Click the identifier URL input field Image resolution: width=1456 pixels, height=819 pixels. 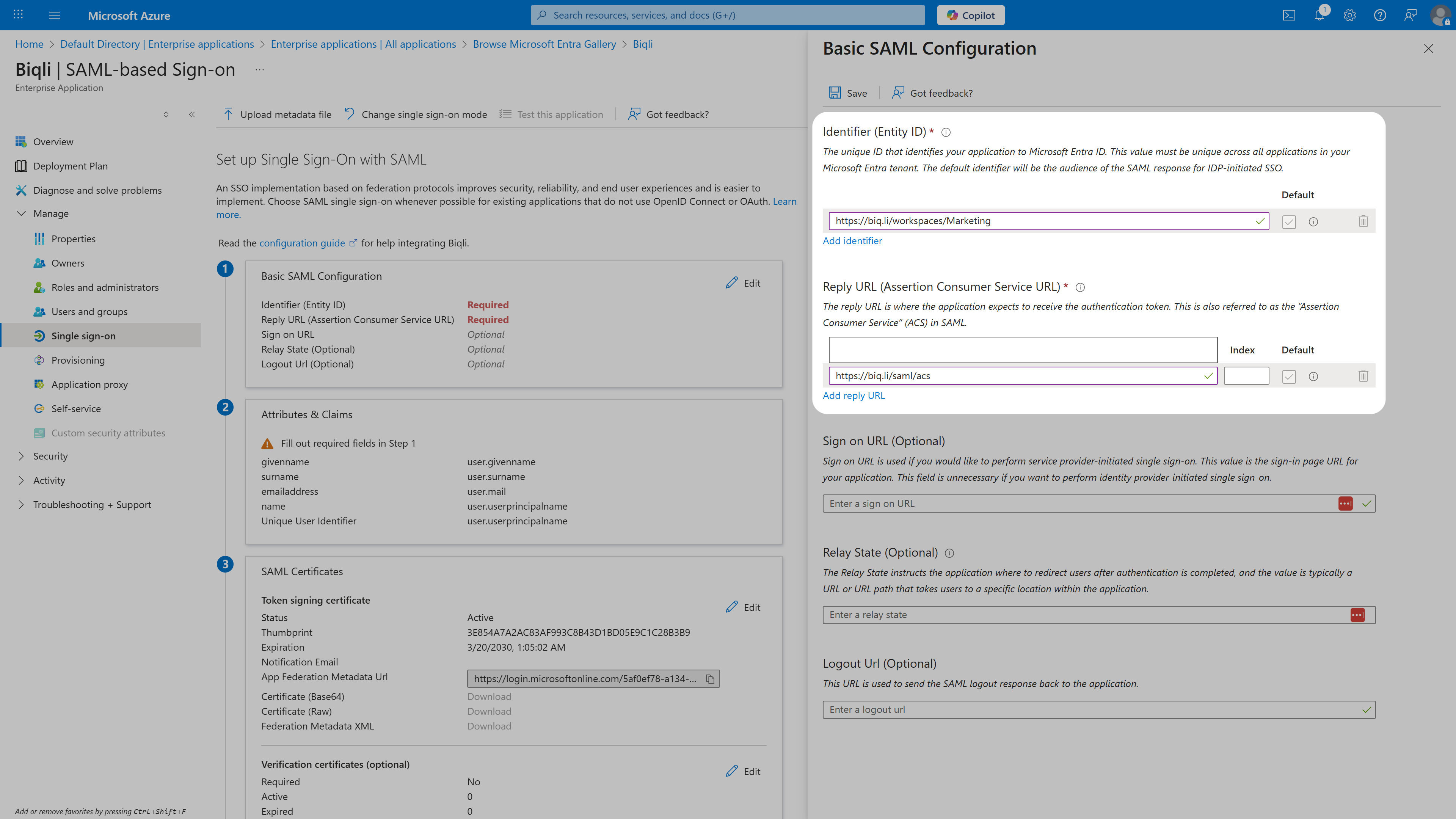point(1048,221)
